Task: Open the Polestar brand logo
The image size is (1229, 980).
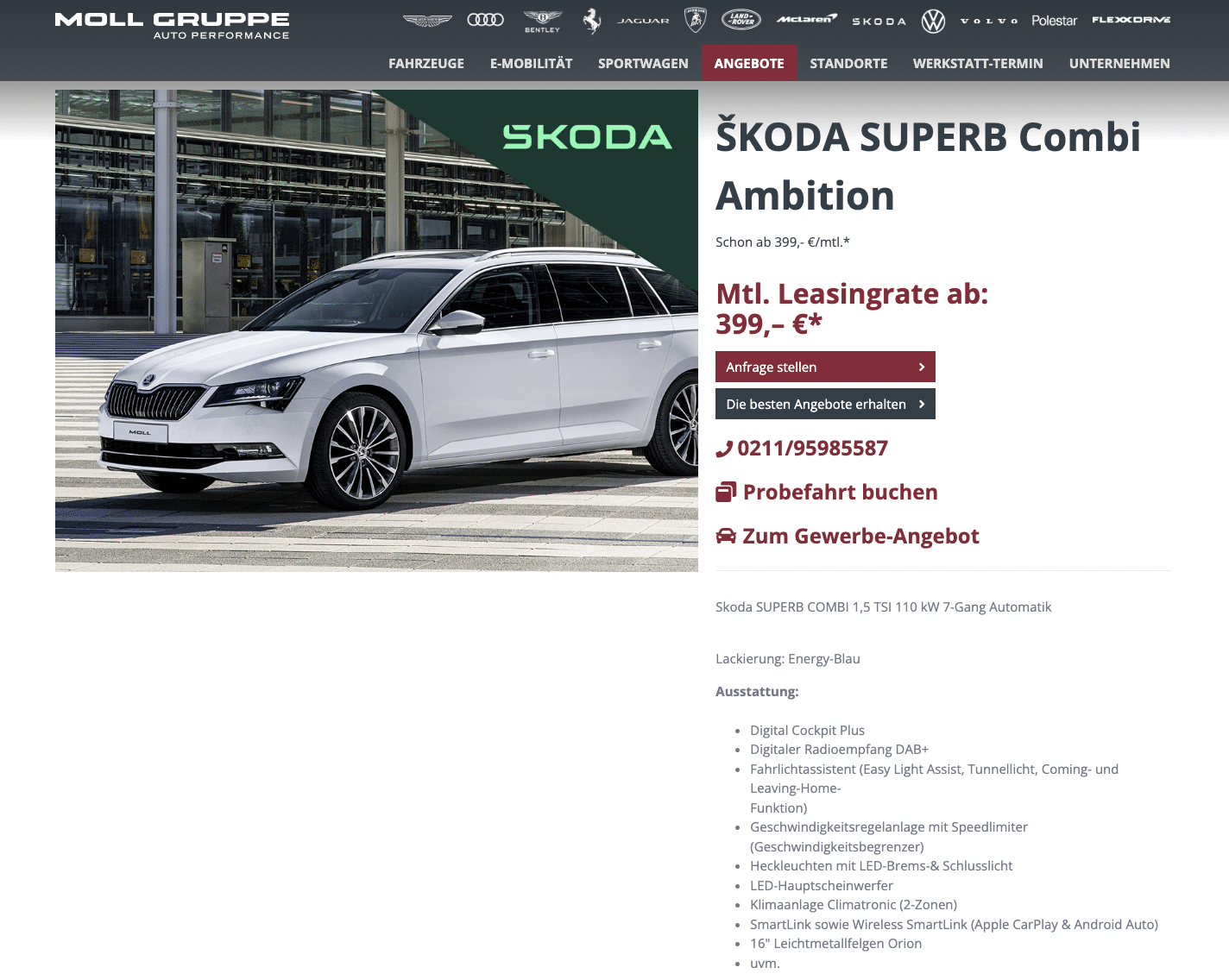Action: (x=1054, y=20)
